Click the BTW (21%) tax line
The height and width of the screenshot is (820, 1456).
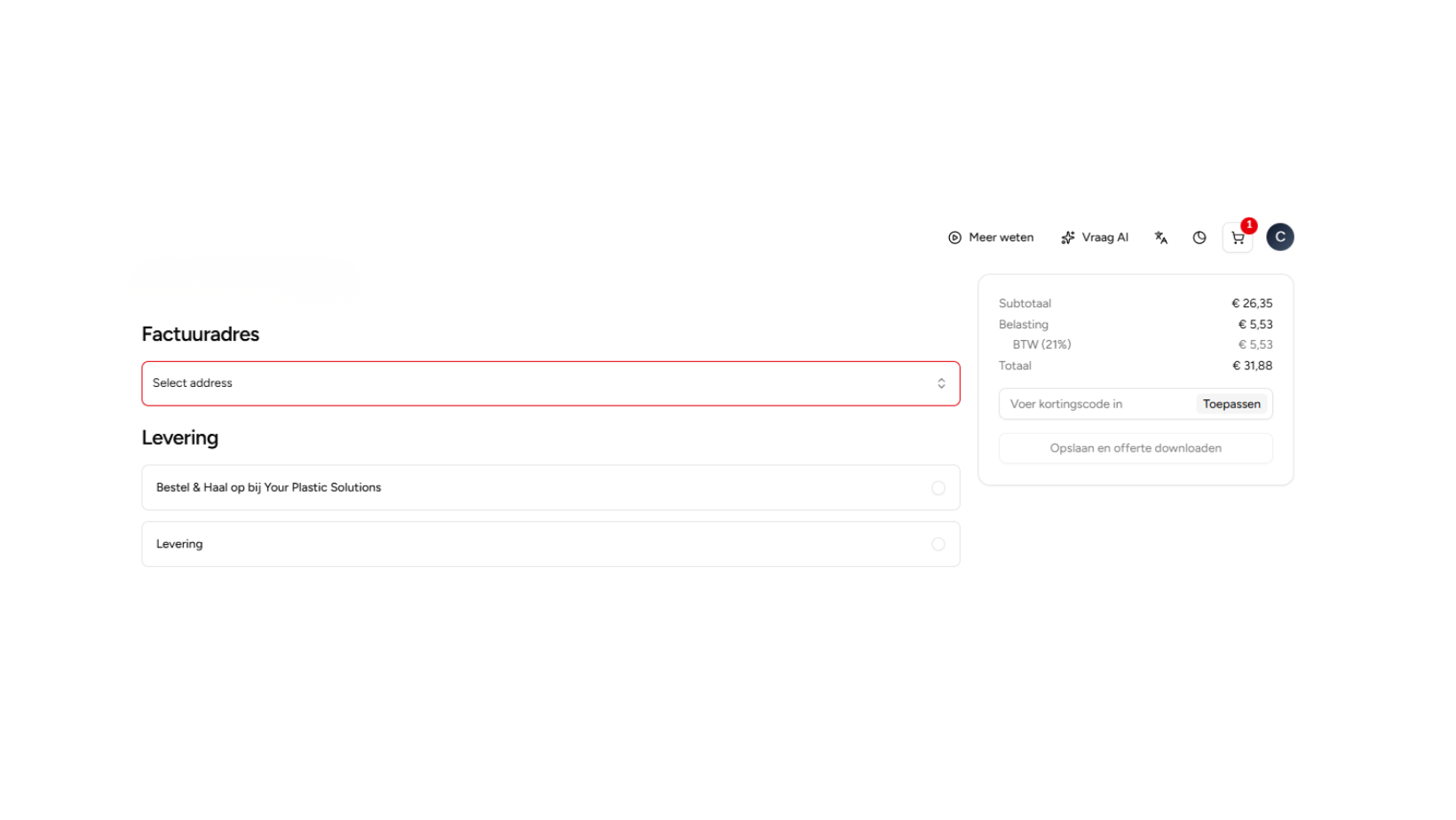point(1041,345)
